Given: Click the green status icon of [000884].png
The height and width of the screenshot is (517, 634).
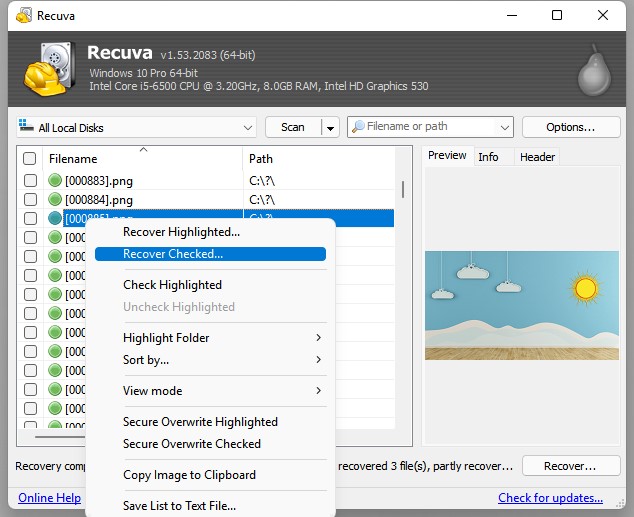Looking at the screenshot, I should tap(55, 200).
